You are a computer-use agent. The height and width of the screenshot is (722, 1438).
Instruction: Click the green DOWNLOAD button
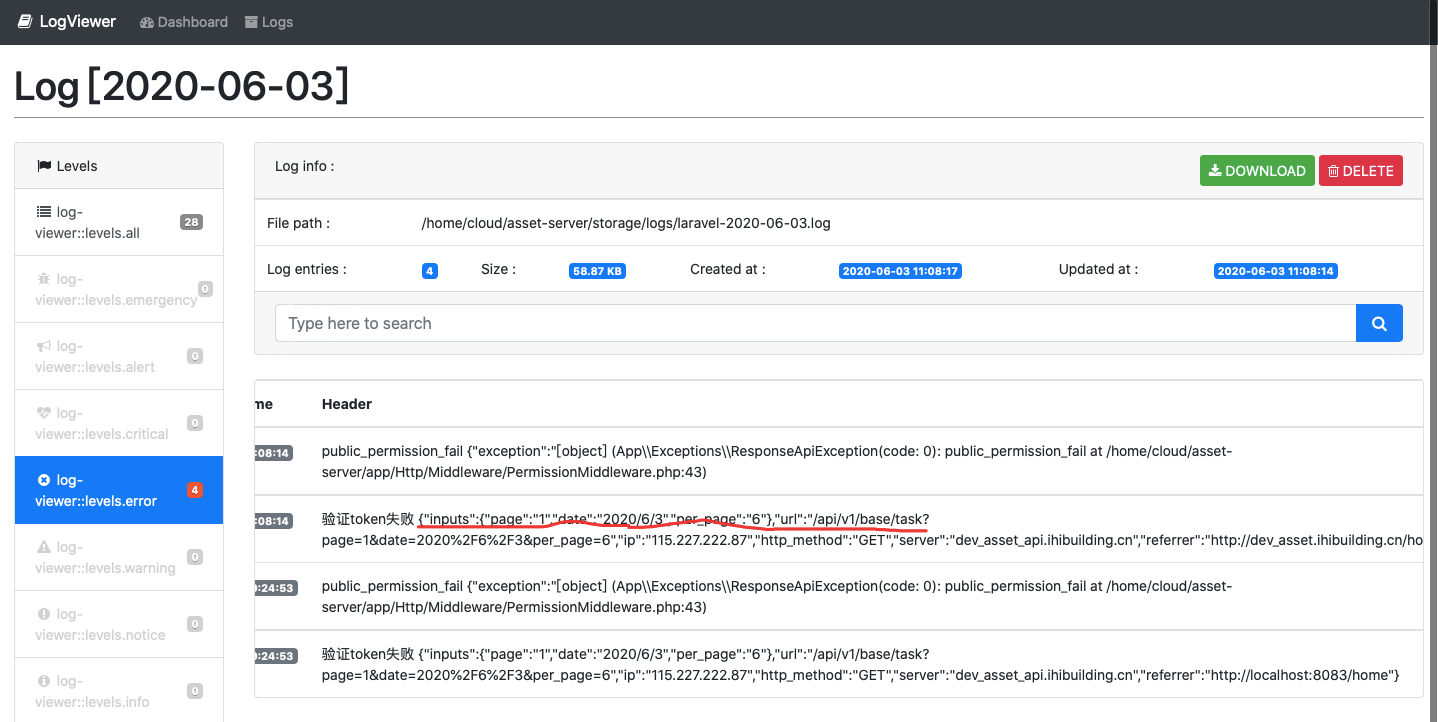click(1256, 171)
